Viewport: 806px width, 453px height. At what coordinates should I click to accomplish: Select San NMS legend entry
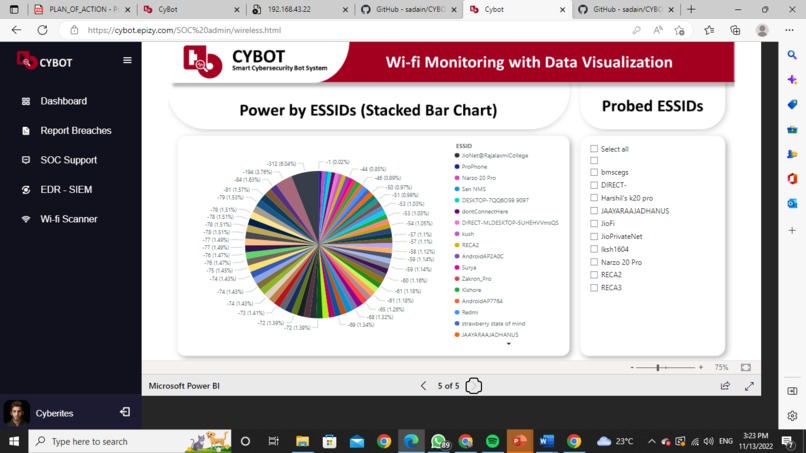[470, 189]
